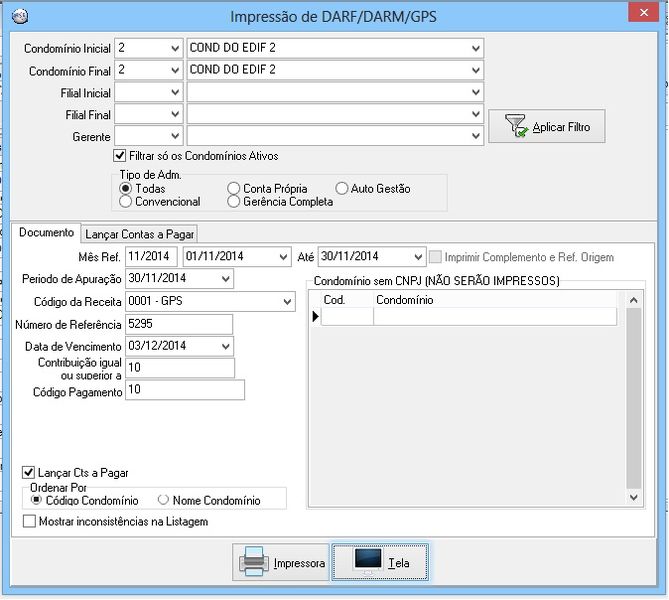Click the empty Condomínio cell in grid
669x600 pixels.
tap(495, 317)
